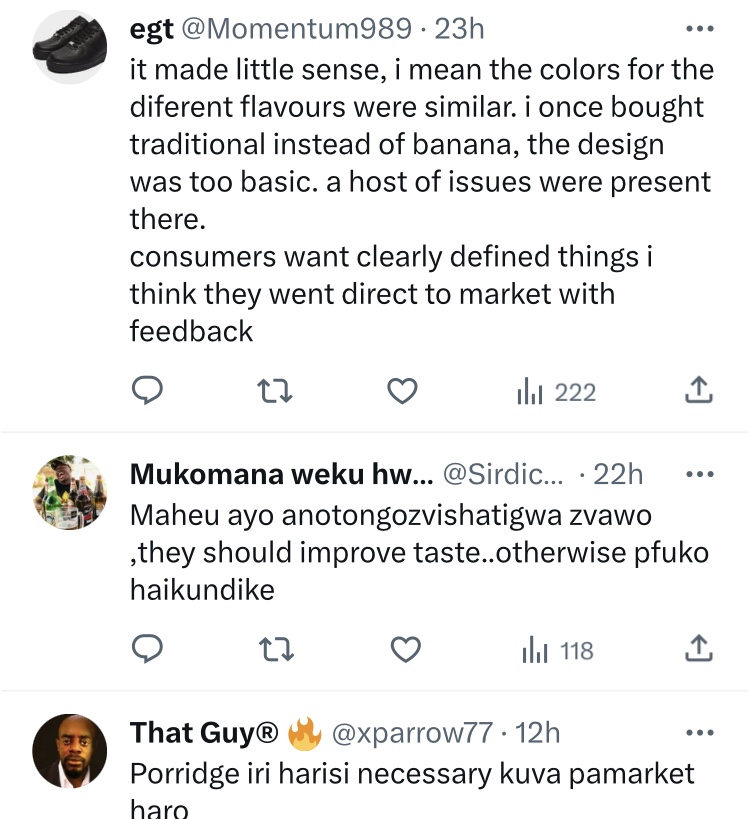Like Mukomana's Maheu tweet

tap(404, 649)
